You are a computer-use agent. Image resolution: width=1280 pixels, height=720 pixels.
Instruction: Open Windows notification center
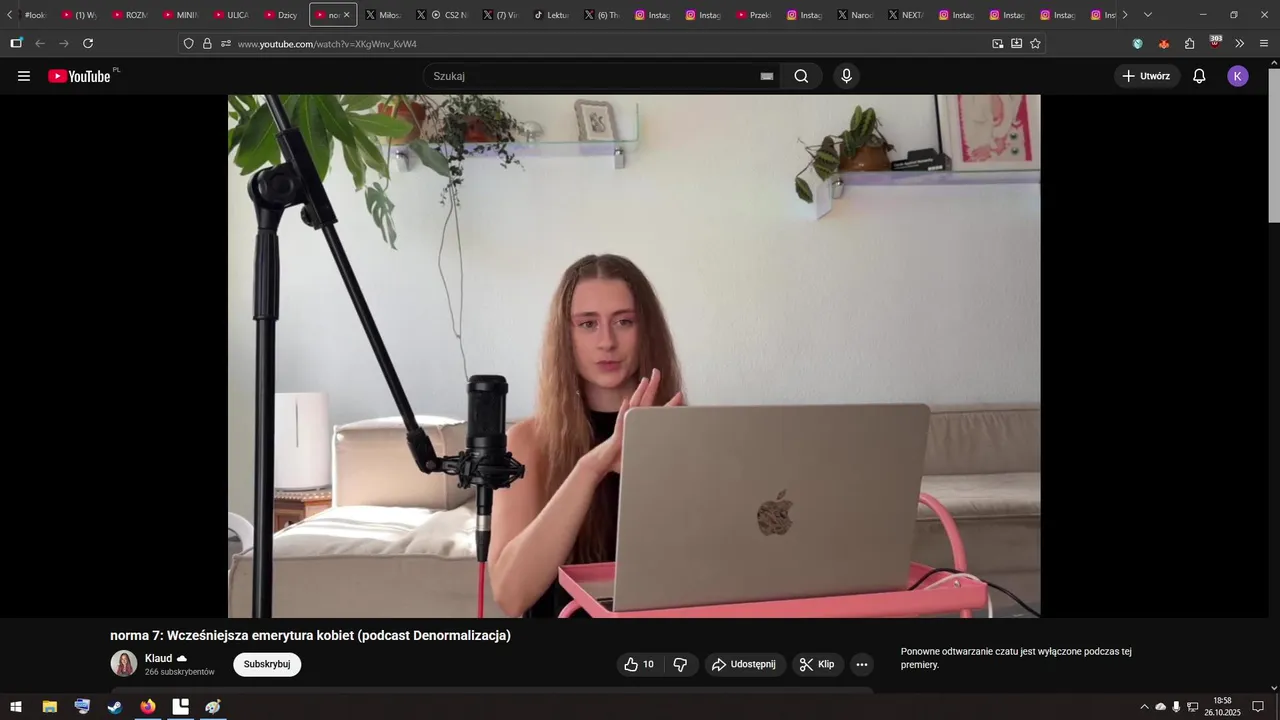tap(1258, 707)
